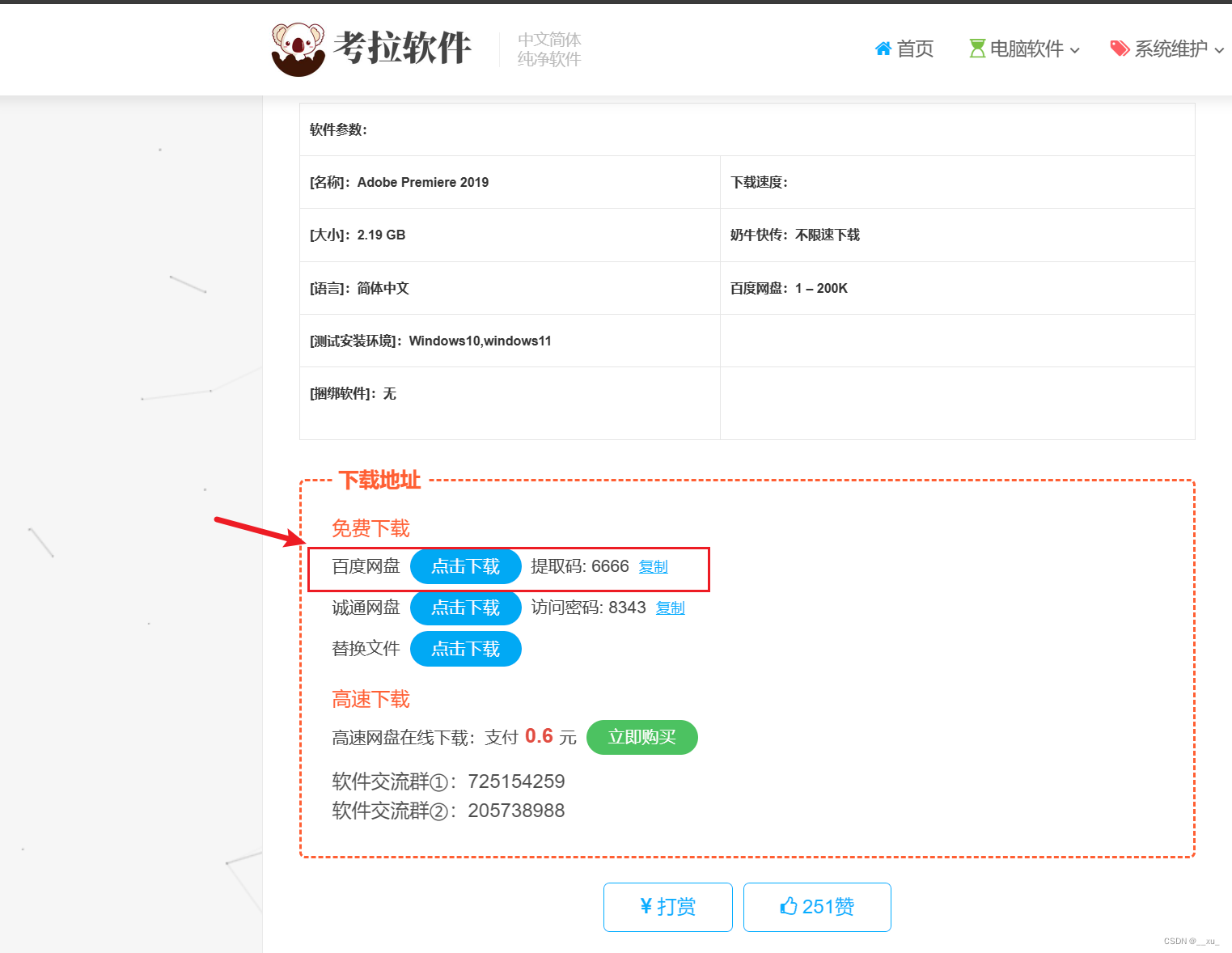Click the group number 725154259

[x=516, y=781]
